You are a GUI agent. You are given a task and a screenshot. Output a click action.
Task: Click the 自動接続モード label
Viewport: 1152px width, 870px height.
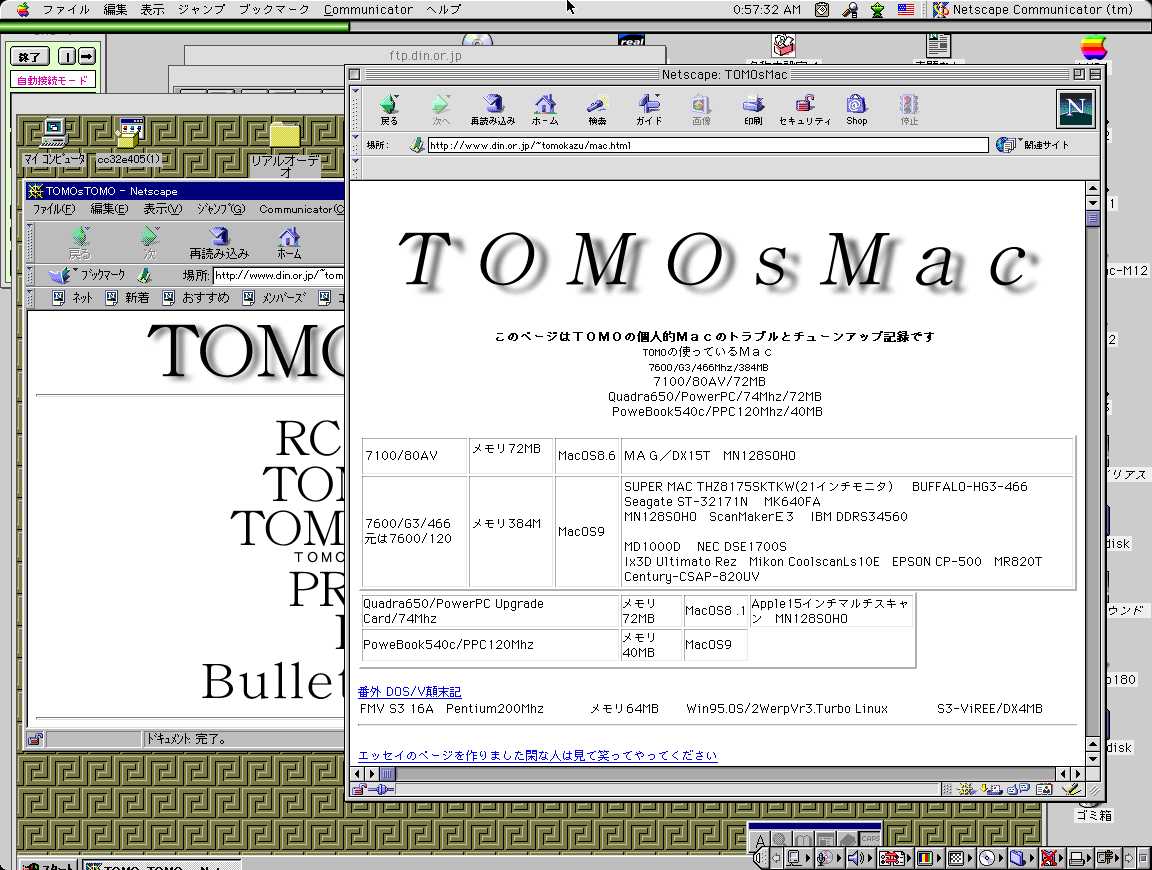coord(52,80)
